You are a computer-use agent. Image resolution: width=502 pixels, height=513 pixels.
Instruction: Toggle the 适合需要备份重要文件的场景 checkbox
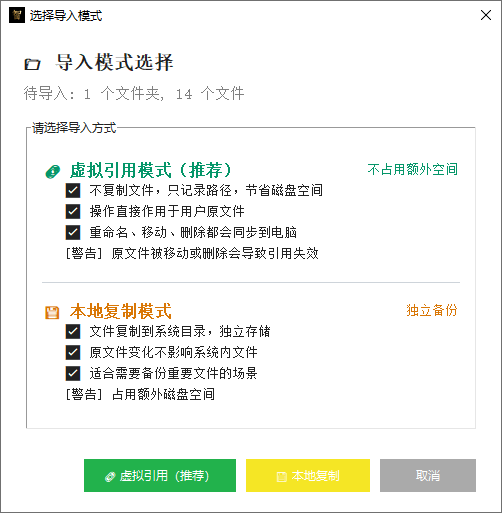73,373
